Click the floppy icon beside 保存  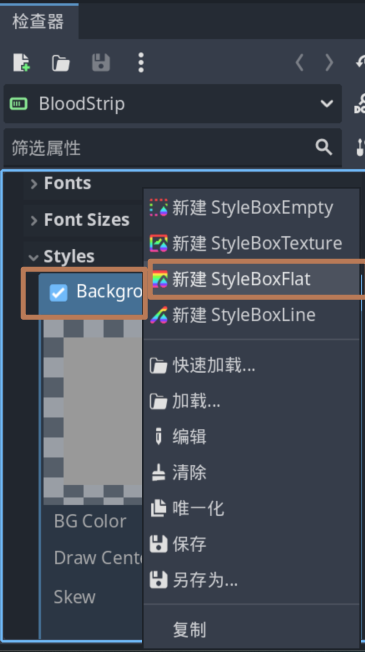click(158, 544)
